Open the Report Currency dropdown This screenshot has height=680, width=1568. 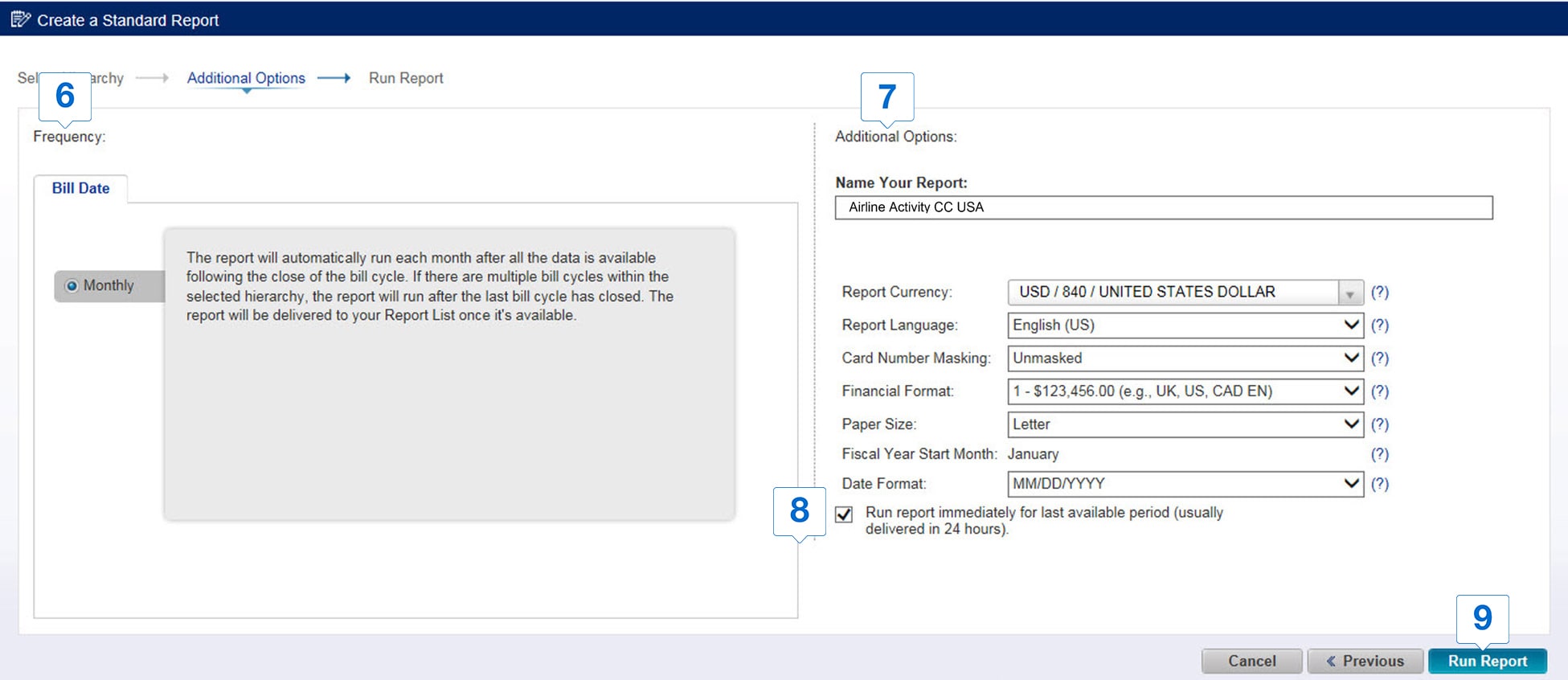[x=1185, y=292]
